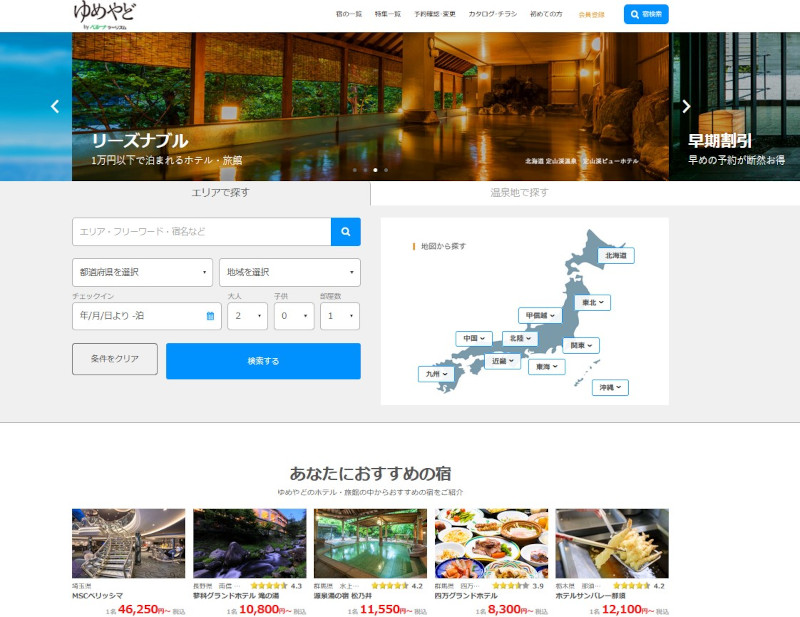
Task: Open the 子供 count dropdown
Action: tap(294, 316)
